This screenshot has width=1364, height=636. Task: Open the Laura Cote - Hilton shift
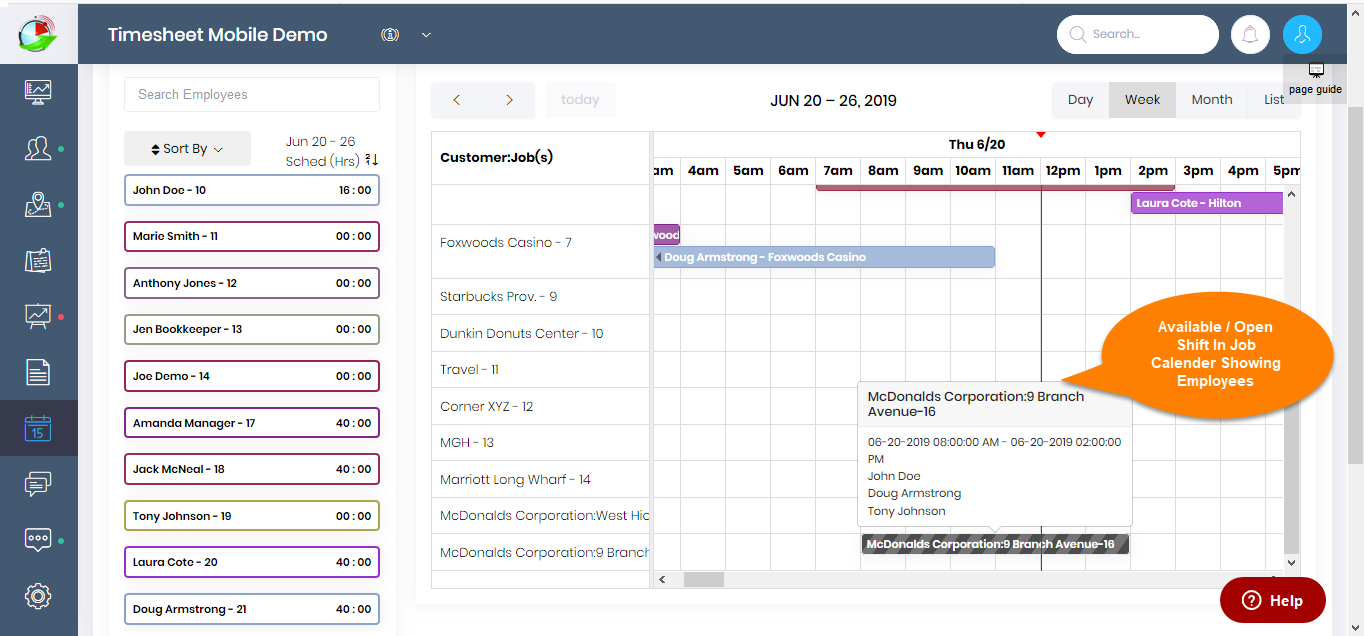click(1207, 203)
